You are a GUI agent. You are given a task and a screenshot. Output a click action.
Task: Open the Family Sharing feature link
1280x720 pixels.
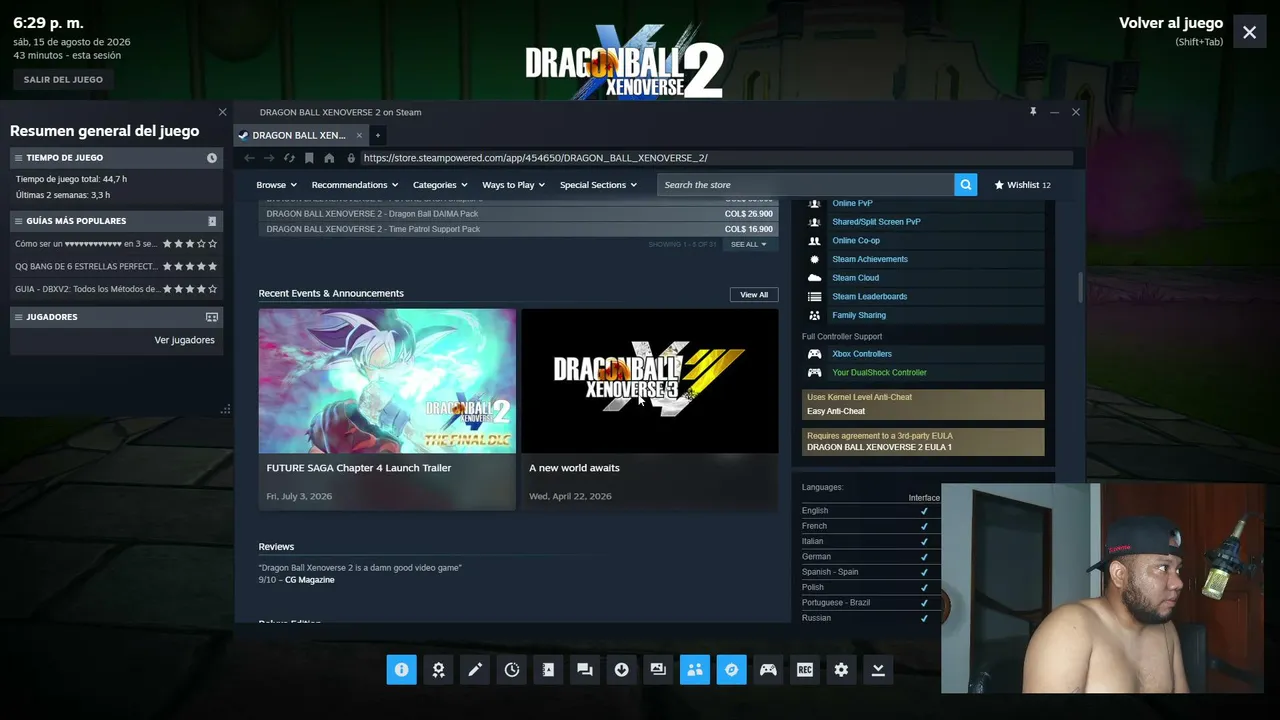point(859,315)
